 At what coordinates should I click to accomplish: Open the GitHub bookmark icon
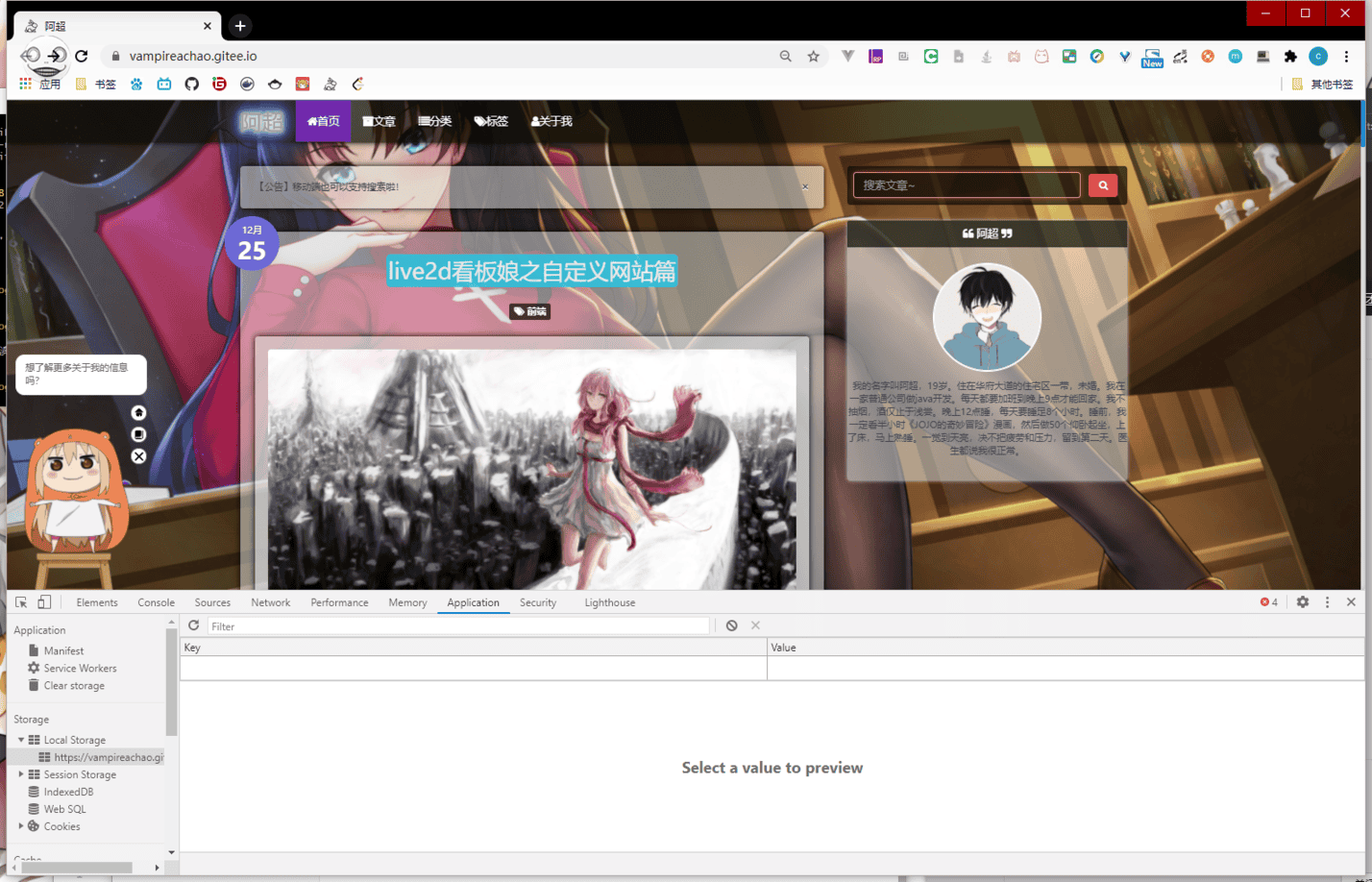[x=192, y=85]
